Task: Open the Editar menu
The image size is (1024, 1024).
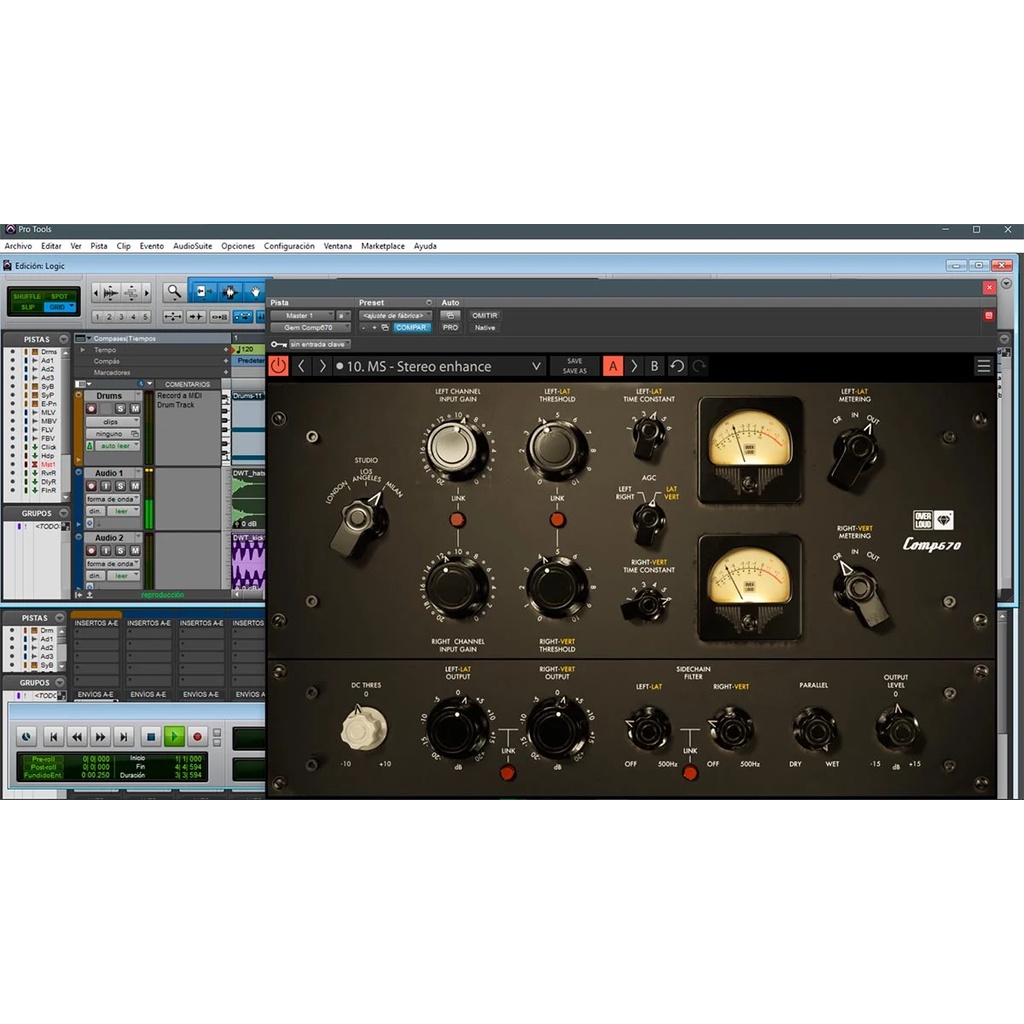Action: (51, 246)
